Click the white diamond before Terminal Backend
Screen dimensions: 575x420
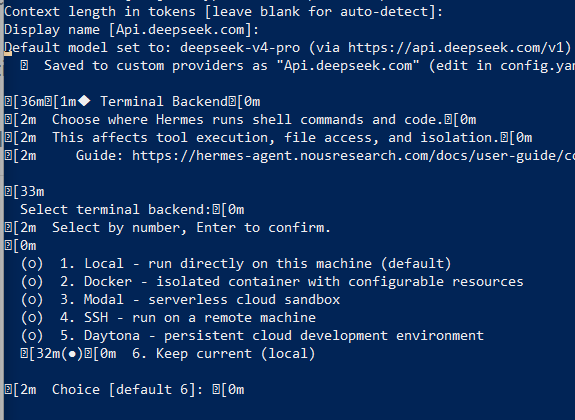click(x=84, y=101)
